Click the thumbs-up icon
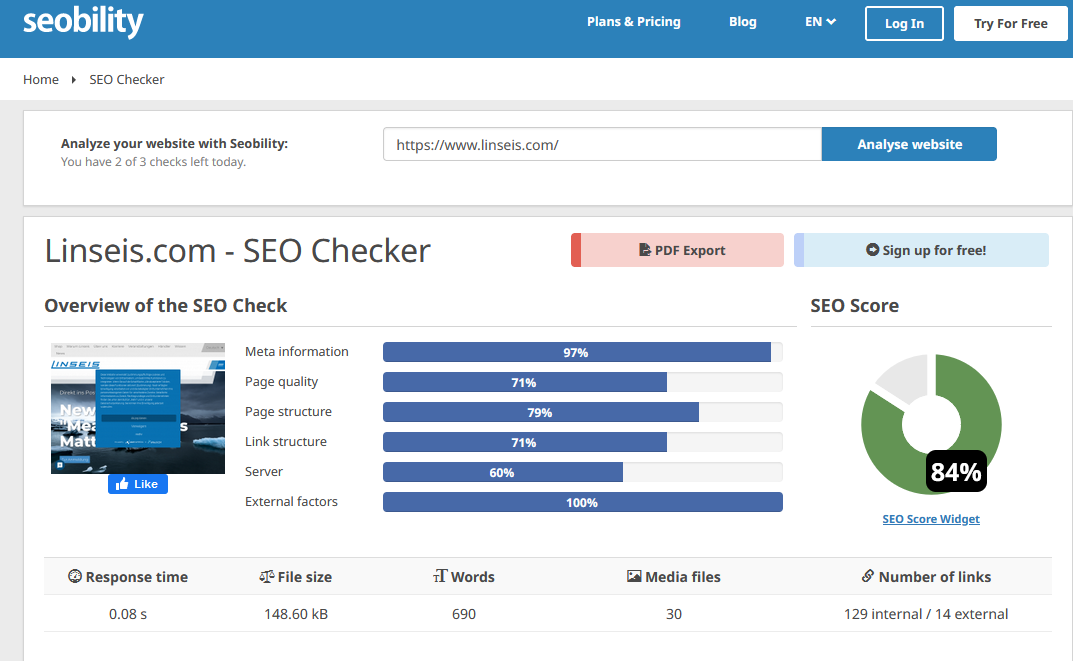 [x=122, y=484]
